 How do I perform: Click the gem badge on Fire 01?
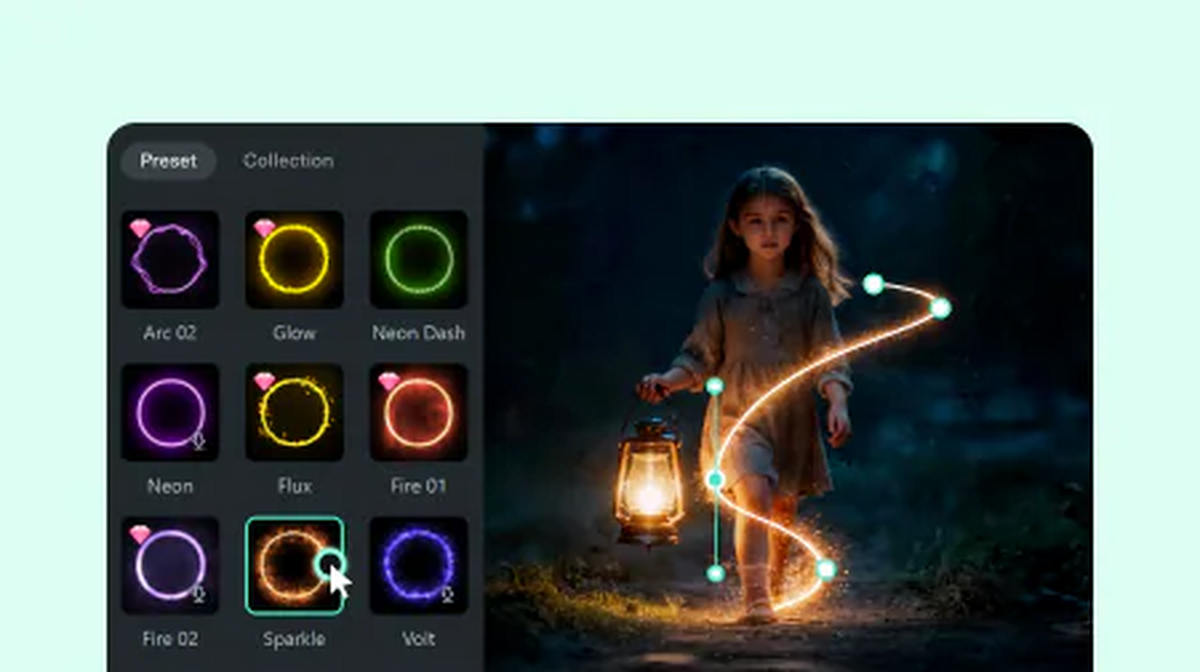389,381
